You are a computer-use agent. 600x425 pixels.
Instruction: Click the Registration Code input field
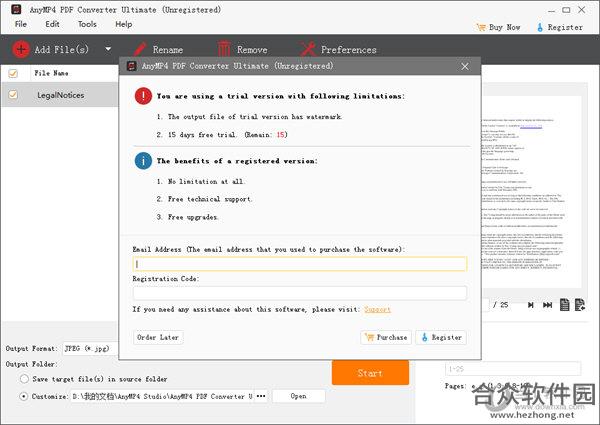click(x=300, y=293)
